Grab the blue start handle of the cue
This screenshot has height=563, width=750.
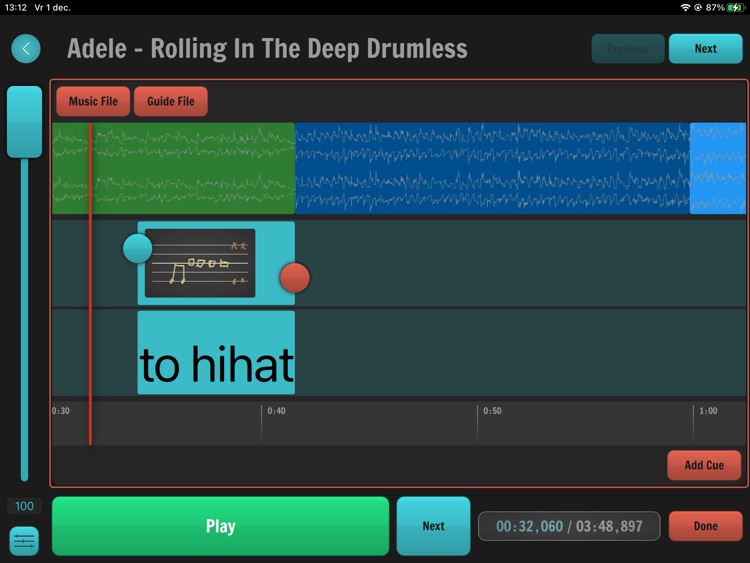(x=138, y=248)
